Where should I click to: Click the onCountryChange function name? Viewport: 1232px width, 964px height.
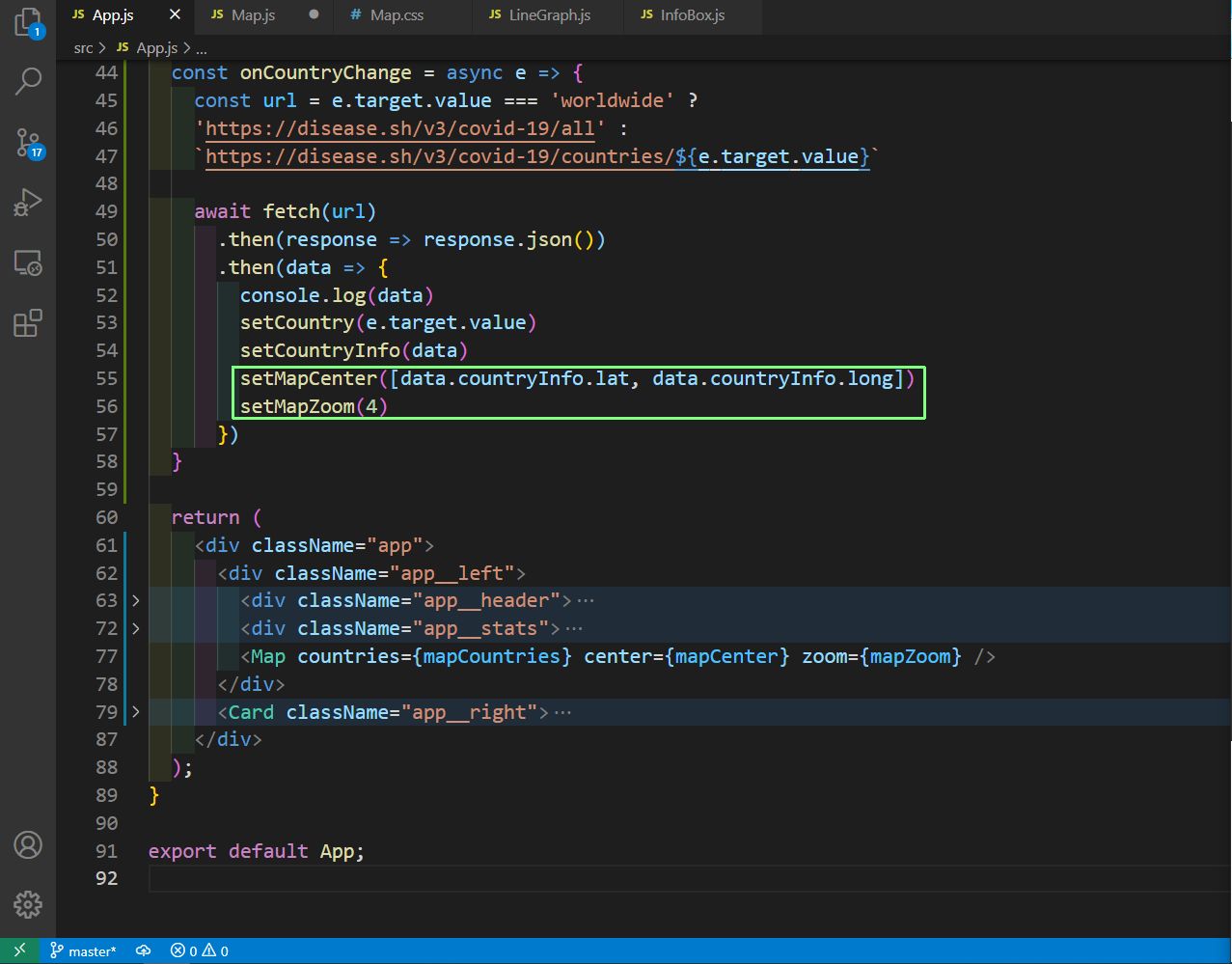pyautogui.click(x=326, y=73)
